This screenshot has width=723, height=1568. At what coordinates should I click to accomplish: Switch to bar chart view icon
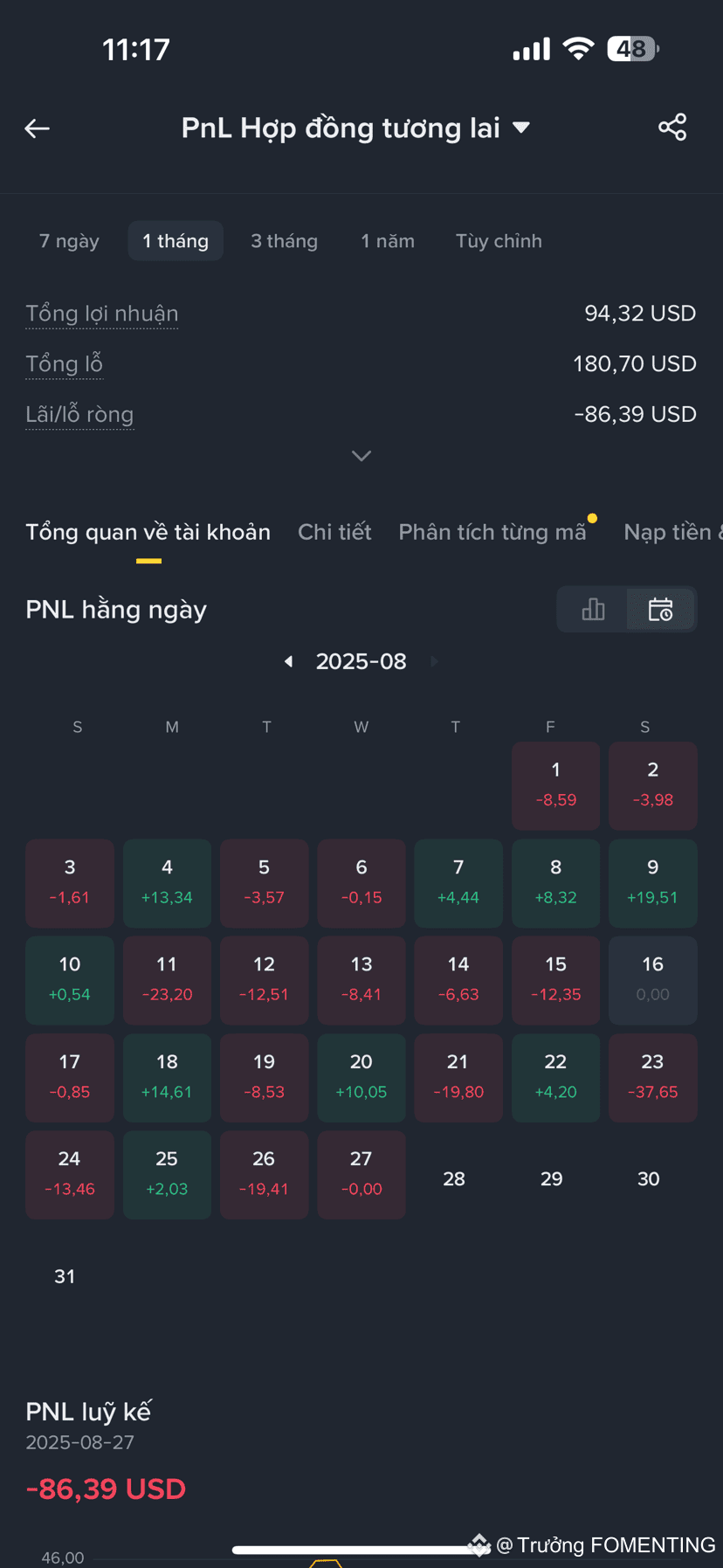pyautogui.click(x=593, y=609)
